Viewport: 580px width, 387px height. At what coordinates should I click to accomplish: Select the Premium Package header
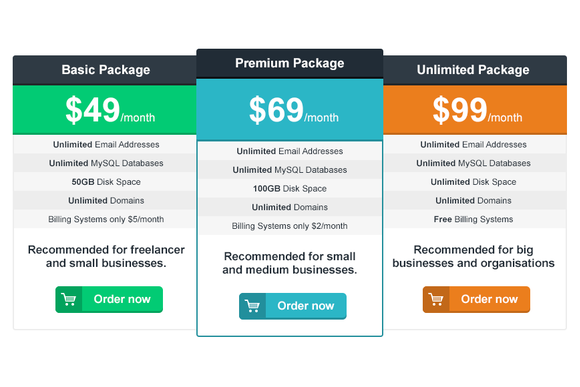[290, 63]
